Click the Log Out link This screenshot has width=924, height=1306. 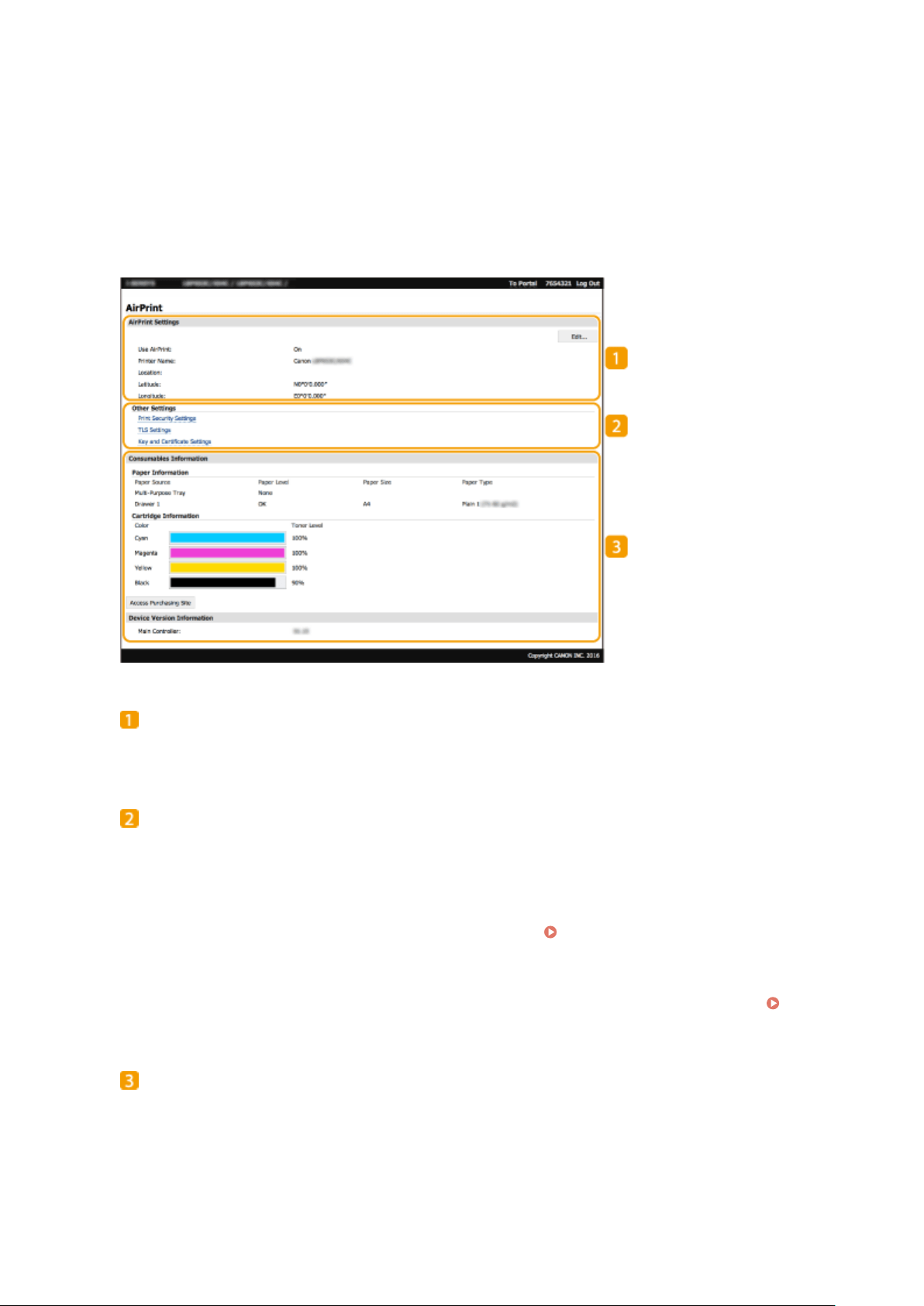point(588,284)
